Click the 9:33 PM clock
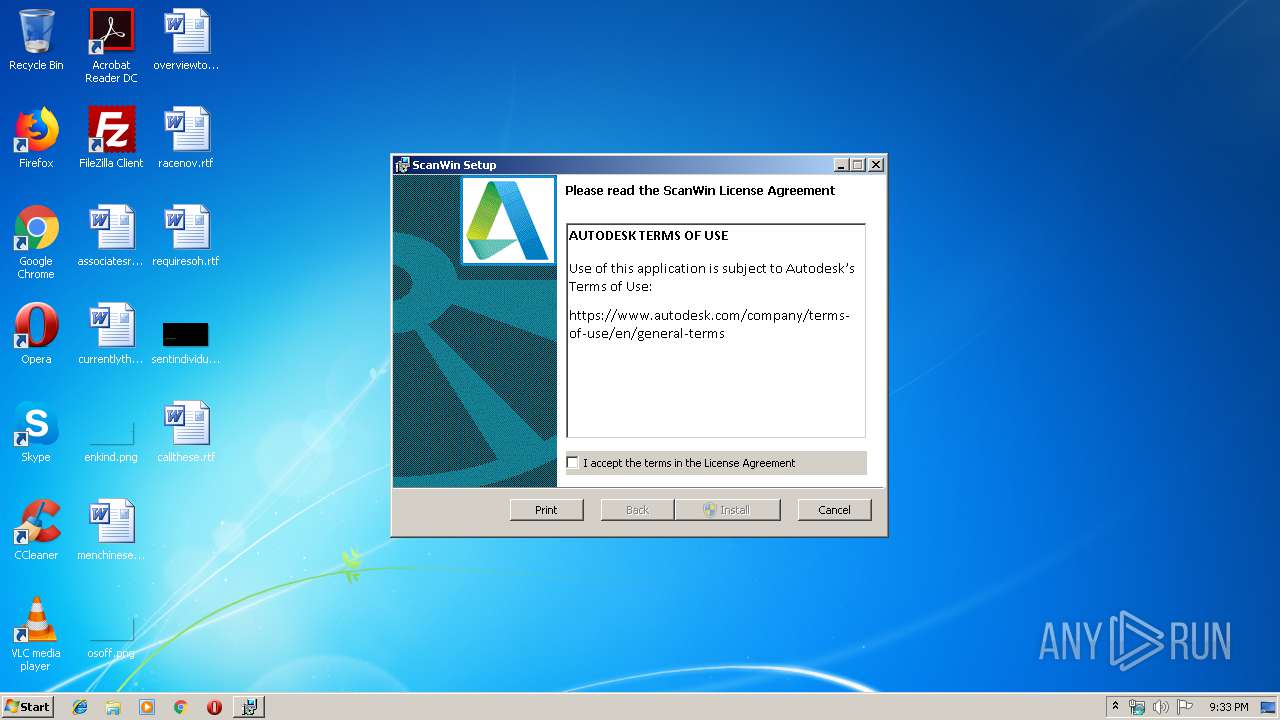Viewport: 1280px width, 720px height. click(1228, 707)
